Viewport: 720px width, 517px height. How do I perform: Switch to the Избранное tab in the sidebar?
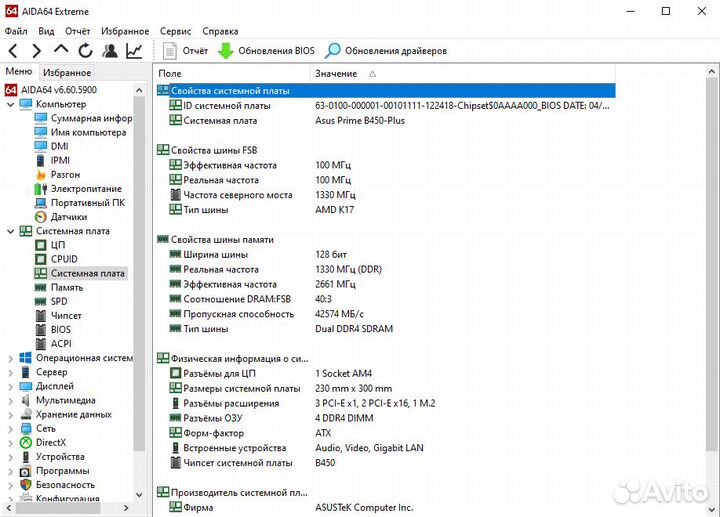67,73
